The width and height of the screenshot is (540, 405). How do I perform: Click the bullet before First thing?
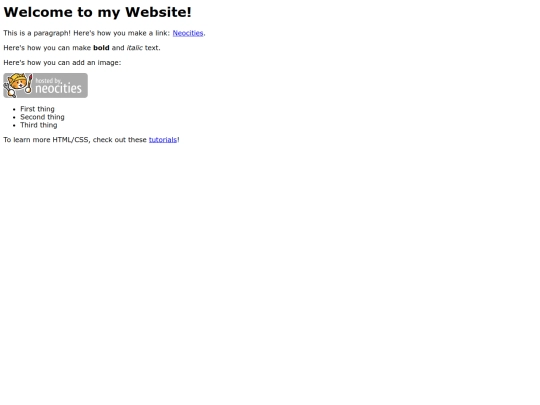click(x=14, y=110)
